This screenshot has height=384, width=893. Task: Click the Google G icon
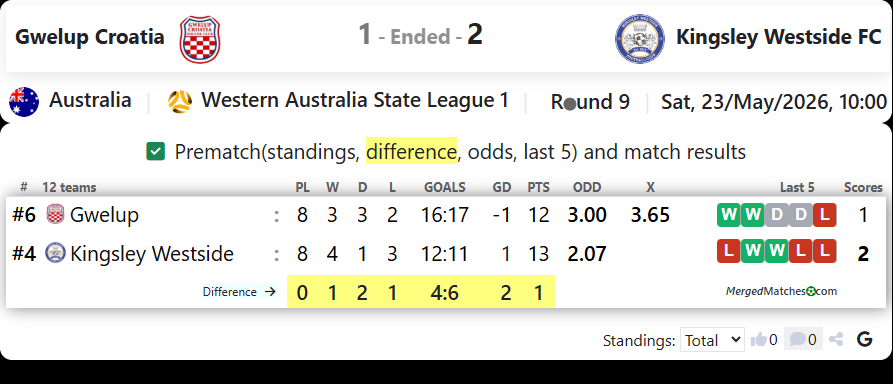pyautogui.click(x=865, y=340)
